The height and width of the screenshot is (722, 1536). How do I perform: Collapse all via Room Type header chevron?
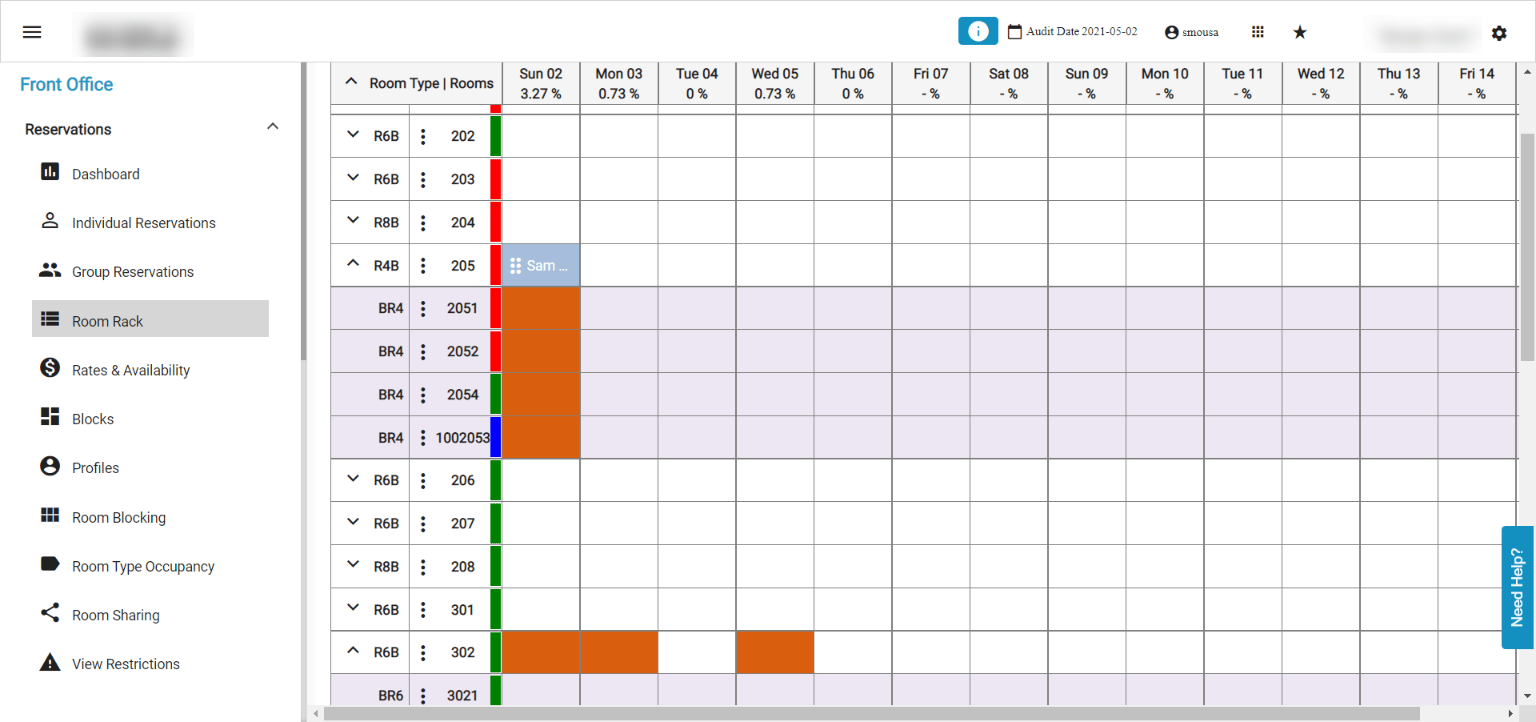[351, 82]
